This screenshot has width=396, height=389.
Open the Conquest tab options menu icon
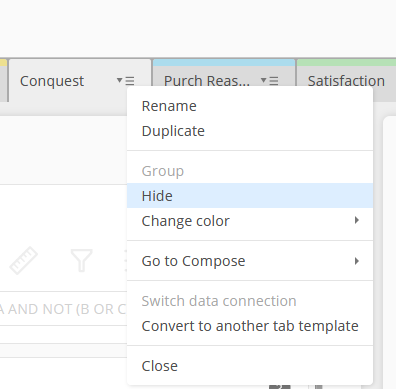click(x=126, y=80)
